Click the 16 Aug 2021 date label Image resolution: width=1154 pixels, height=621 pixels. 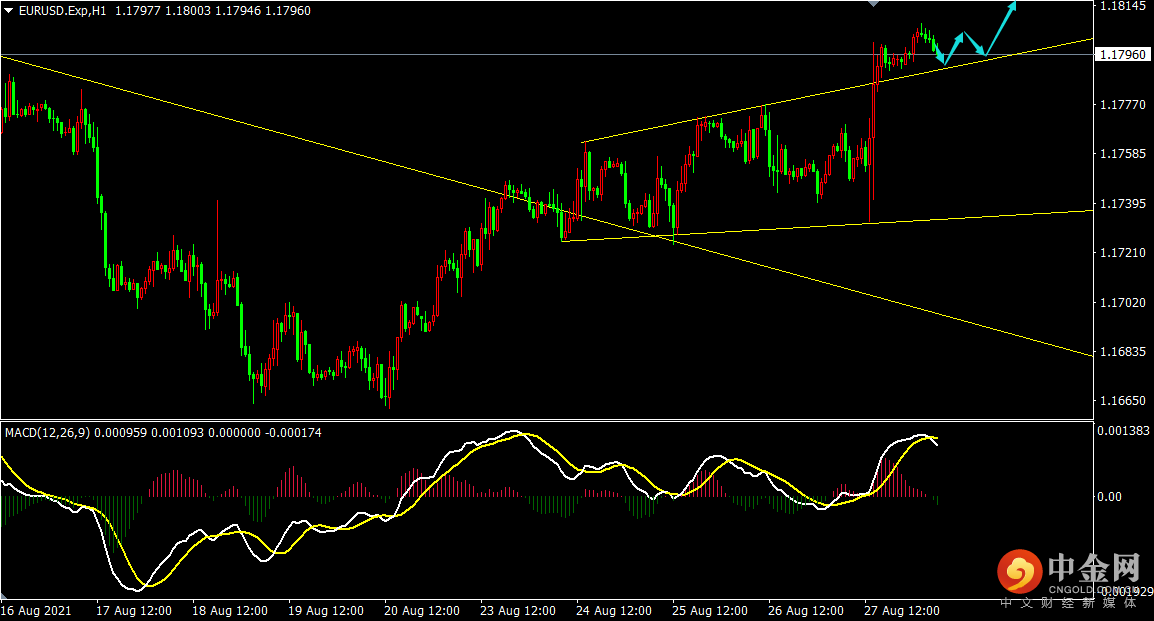coord(36,611)
